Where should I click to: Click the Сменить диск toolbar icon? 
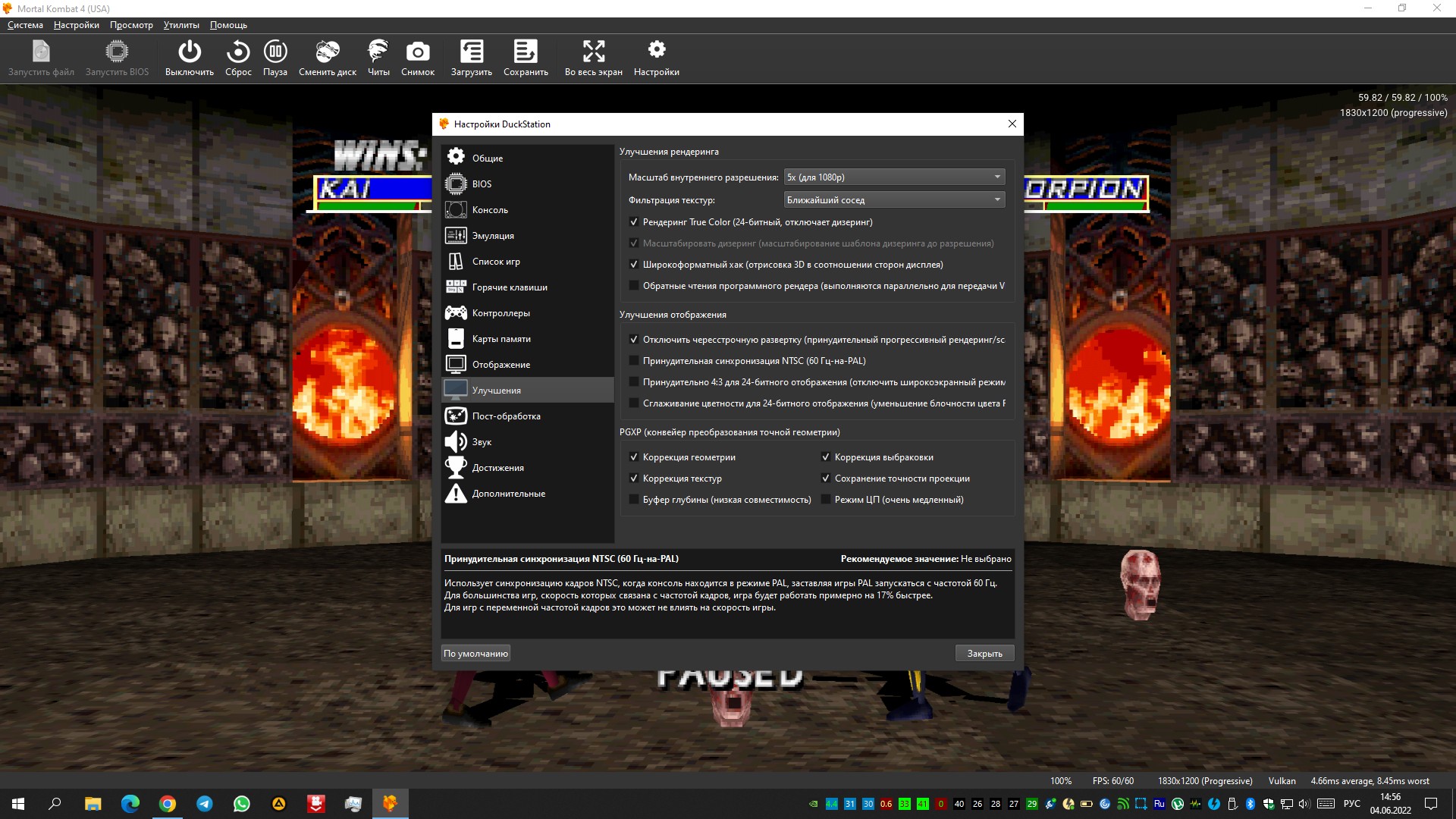[327, 58]
